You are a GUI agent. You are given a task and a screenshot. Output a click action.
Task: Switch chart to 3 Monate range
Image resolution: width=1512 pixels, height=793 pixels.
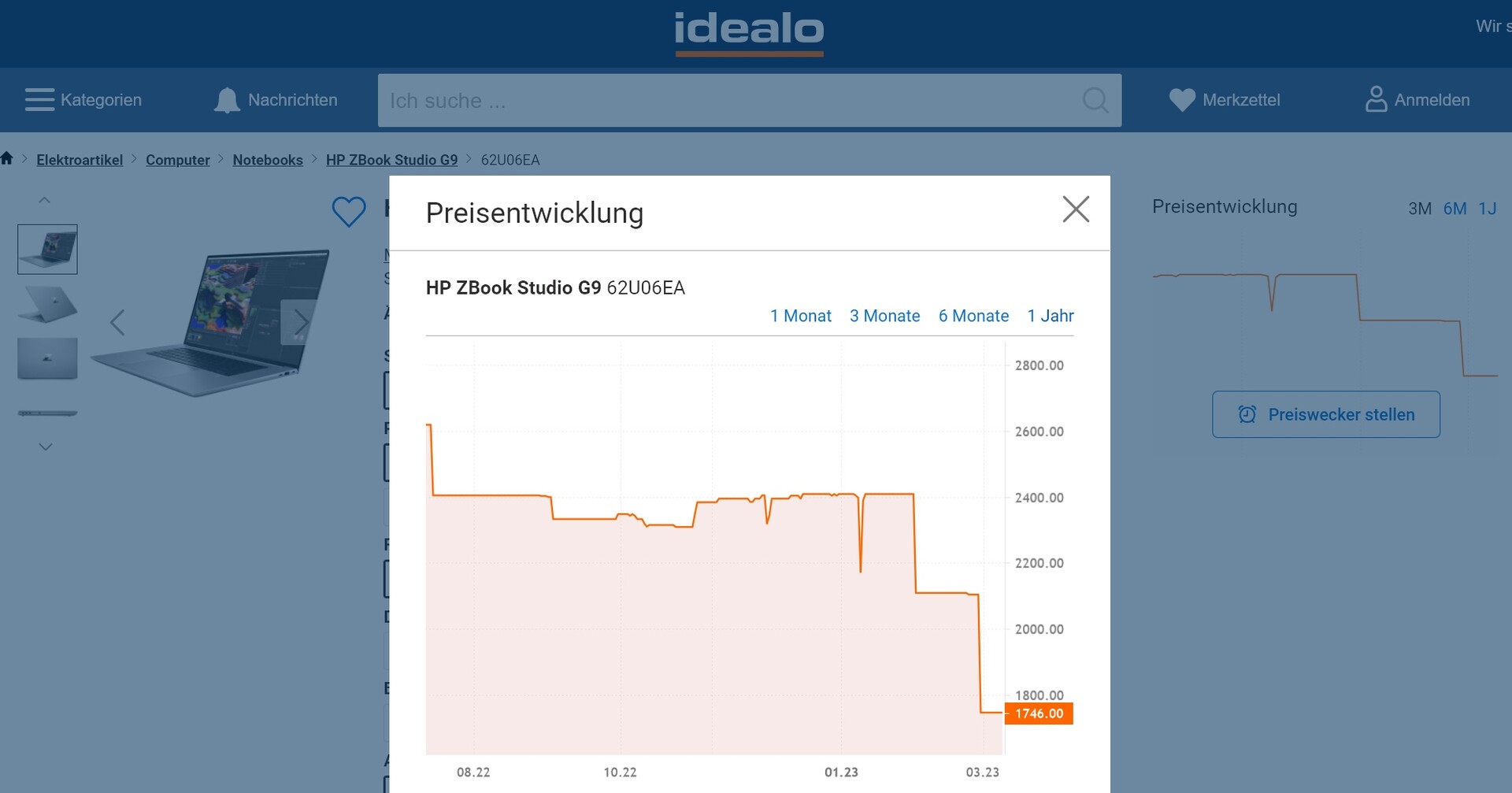click(884, 316)
